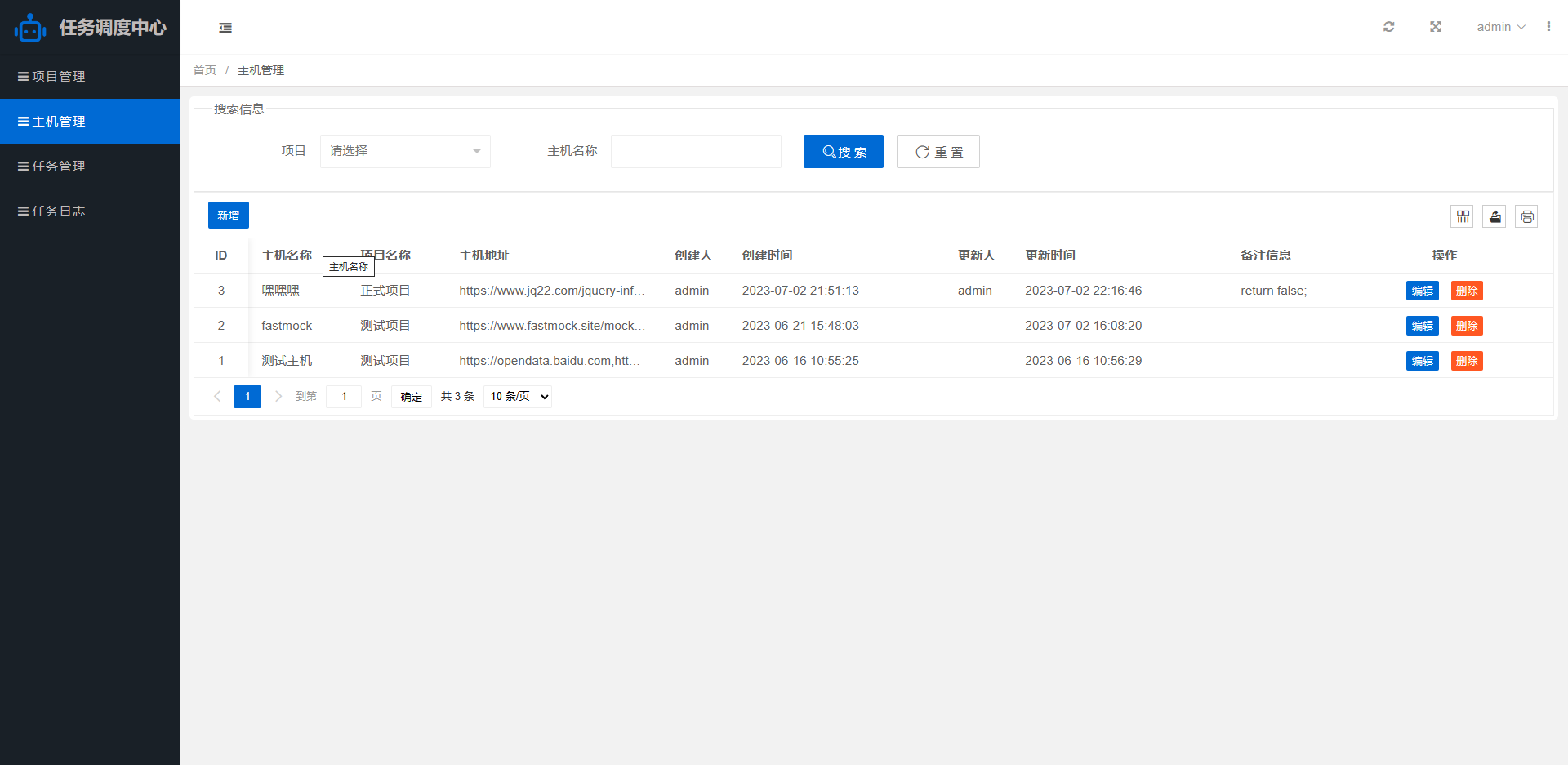The image size is (1568, 765).
Task: Click the 首页 breadcrumb link
Action: (x=204, y=70)
